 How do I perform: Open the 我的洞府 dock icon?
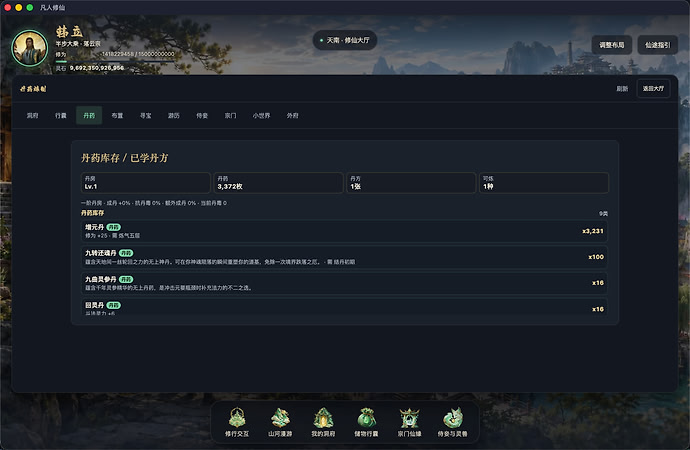click(323, 422)
